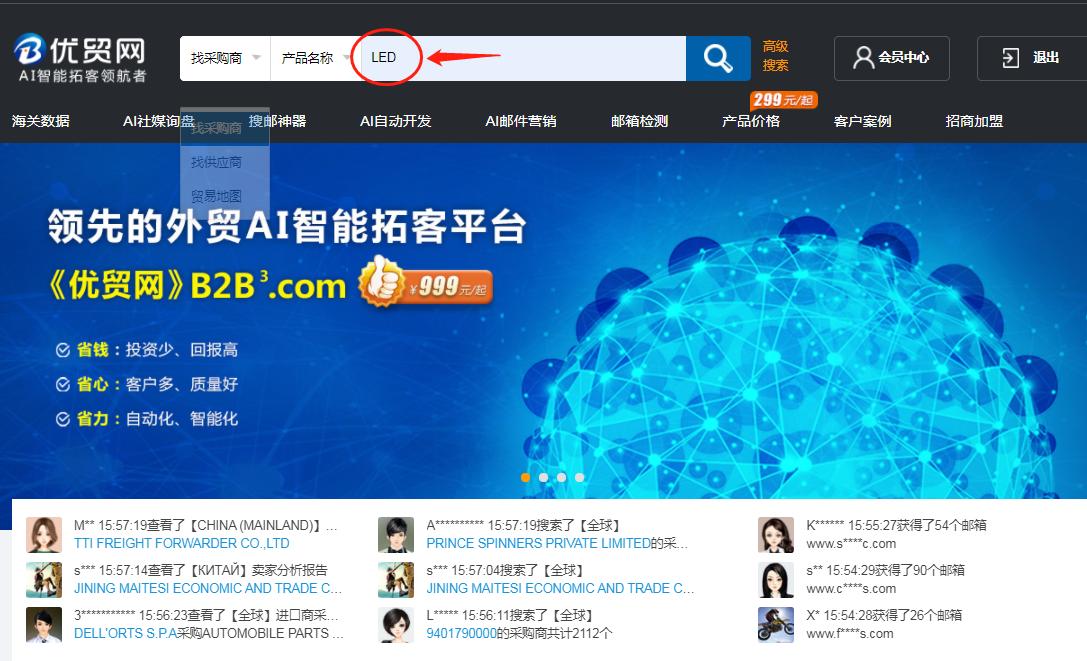Image resolution: width=1087 pixels, height=661 pixels.
Task: Open the 海关数据 navigation item
Action: pyautogui.click(x=44, y=121)
